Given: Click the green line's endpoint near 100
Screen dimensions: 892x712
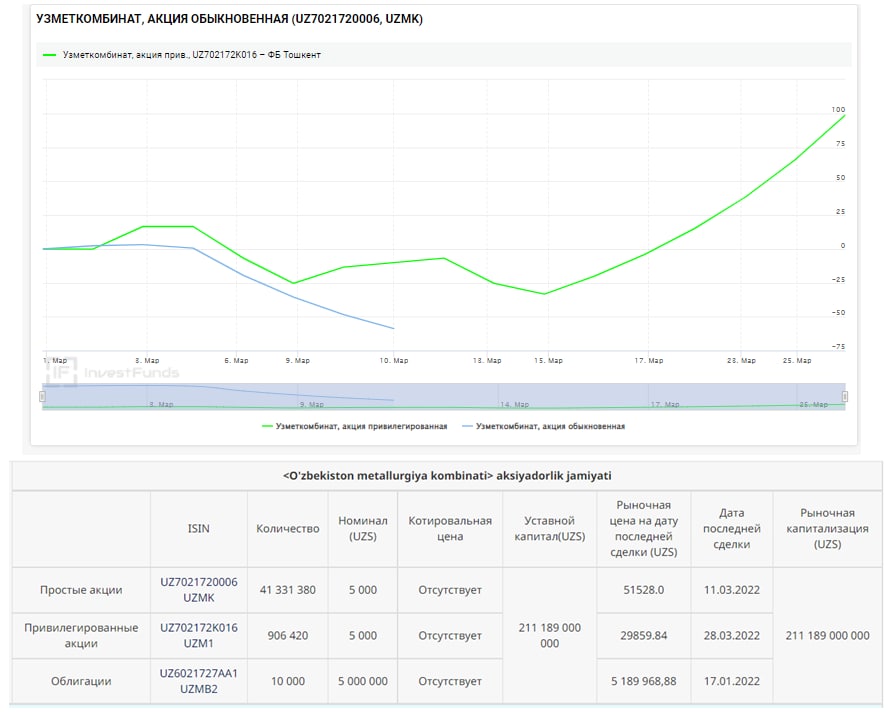Looking at the screenshot, I should pyautogui.click(x=845, y=115).
